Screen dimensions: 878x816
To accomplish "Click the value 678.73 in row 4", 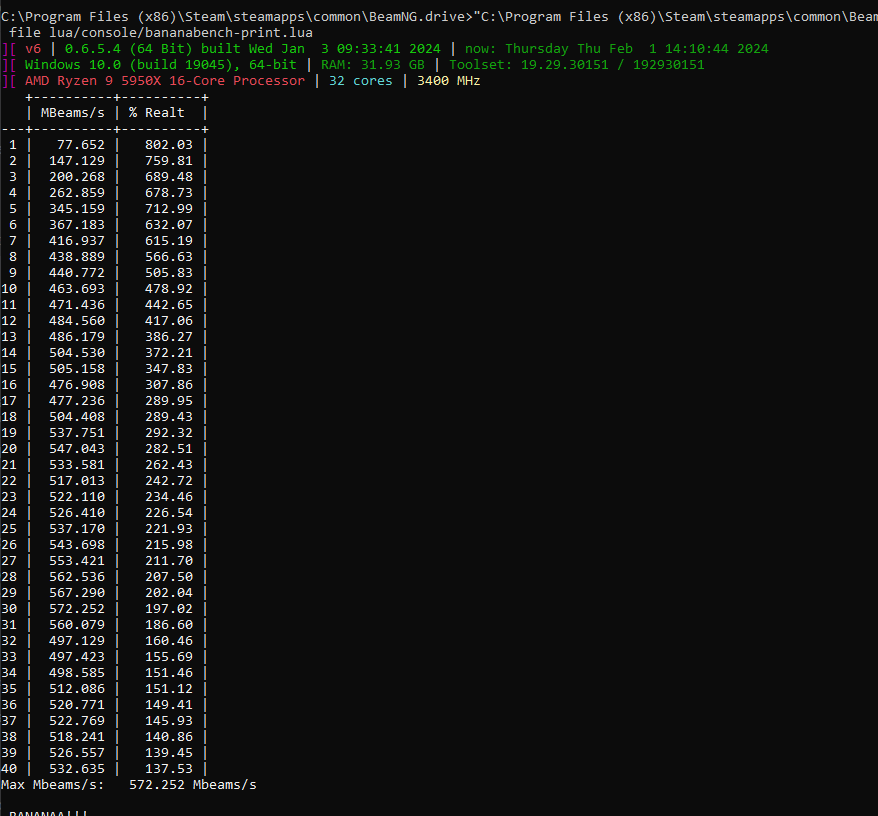I will [x=169, y=193].
